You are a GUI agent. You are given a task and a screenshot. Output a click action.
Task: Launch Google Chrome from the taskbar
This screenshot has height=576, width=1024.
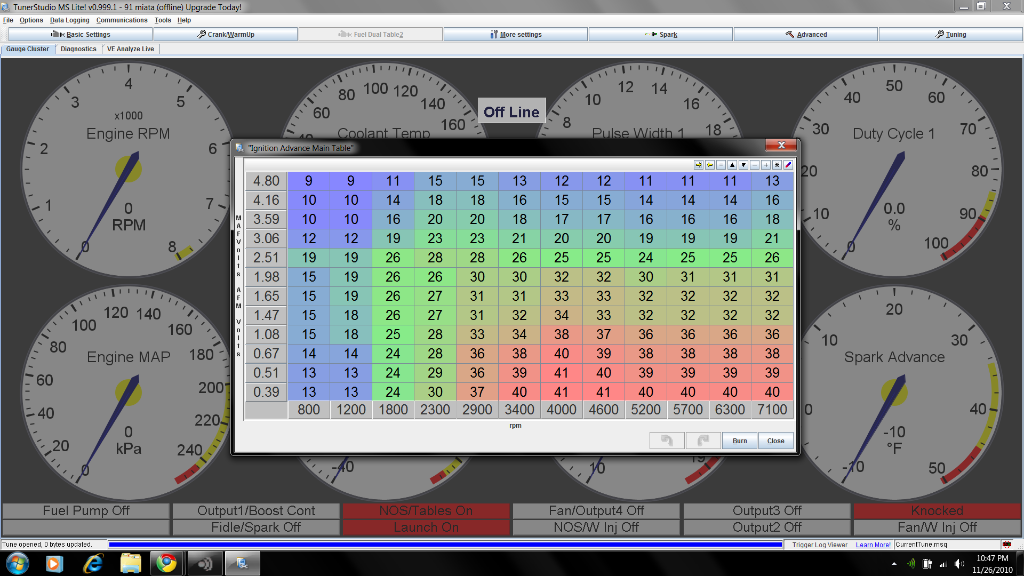tap(167, 563)
